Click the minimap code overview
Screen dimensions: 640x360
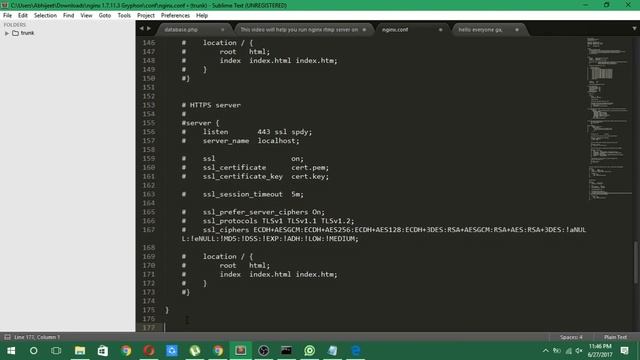click(x=608, y=118)
